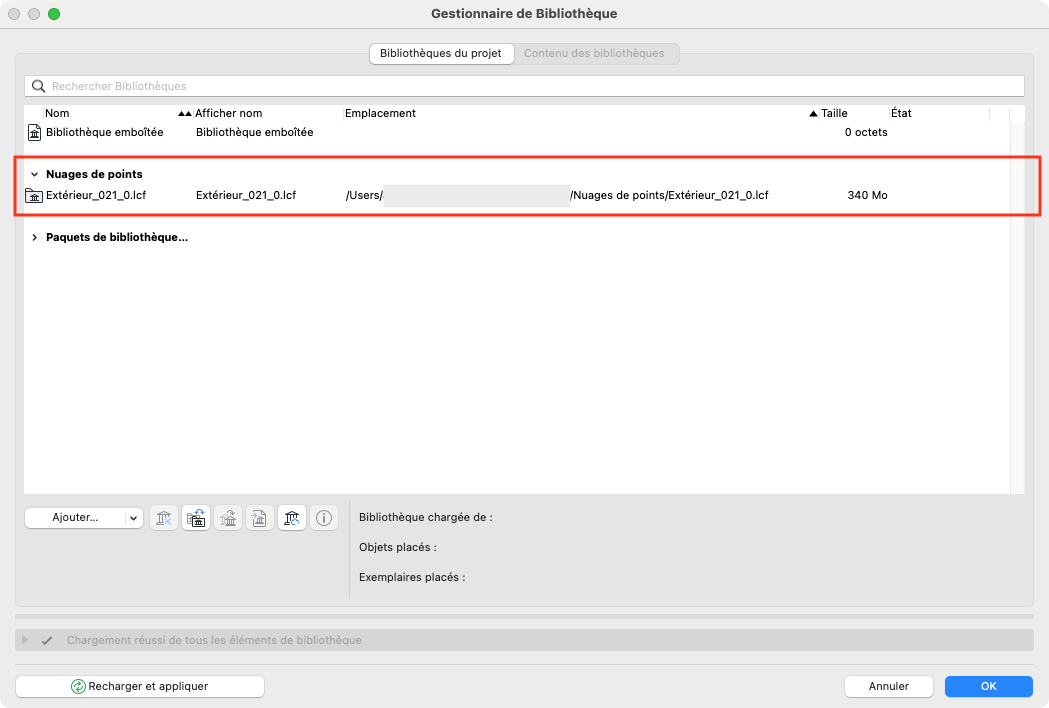
Task: Open the library information icon
Action: coord(324,518)
